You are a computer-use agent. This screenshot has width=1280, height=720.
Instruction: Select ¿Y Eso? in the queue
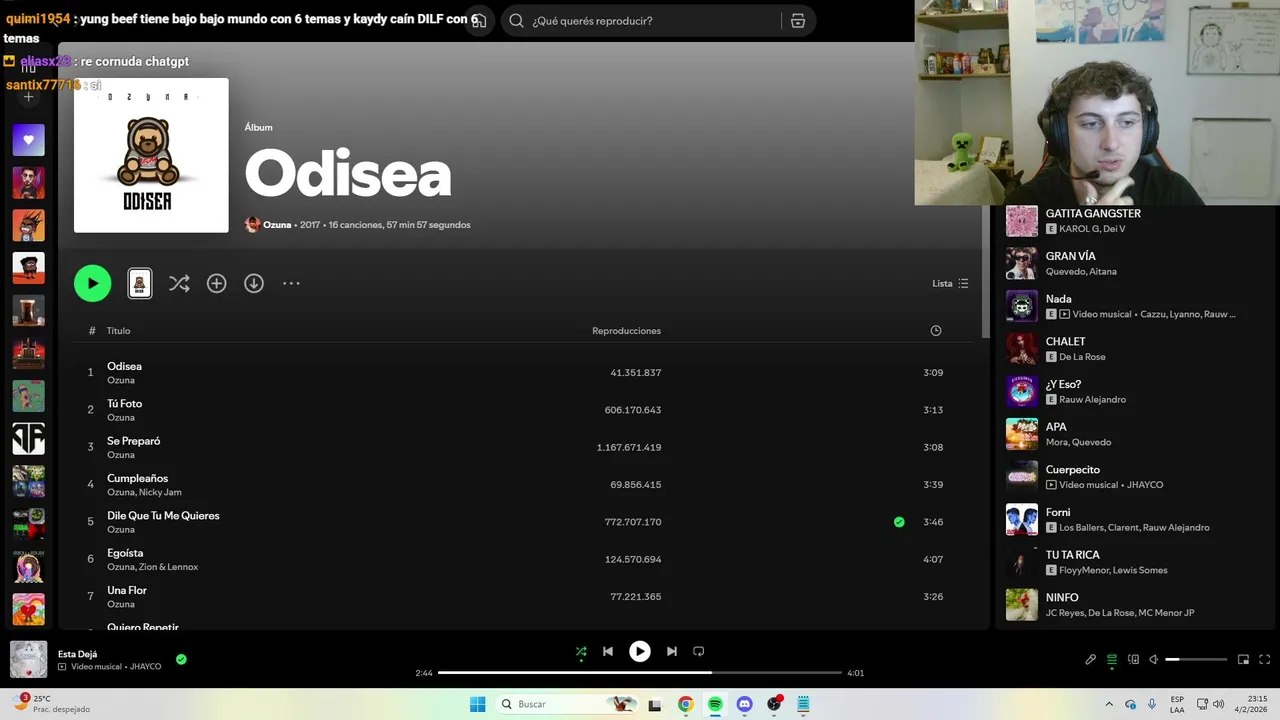1135,391
